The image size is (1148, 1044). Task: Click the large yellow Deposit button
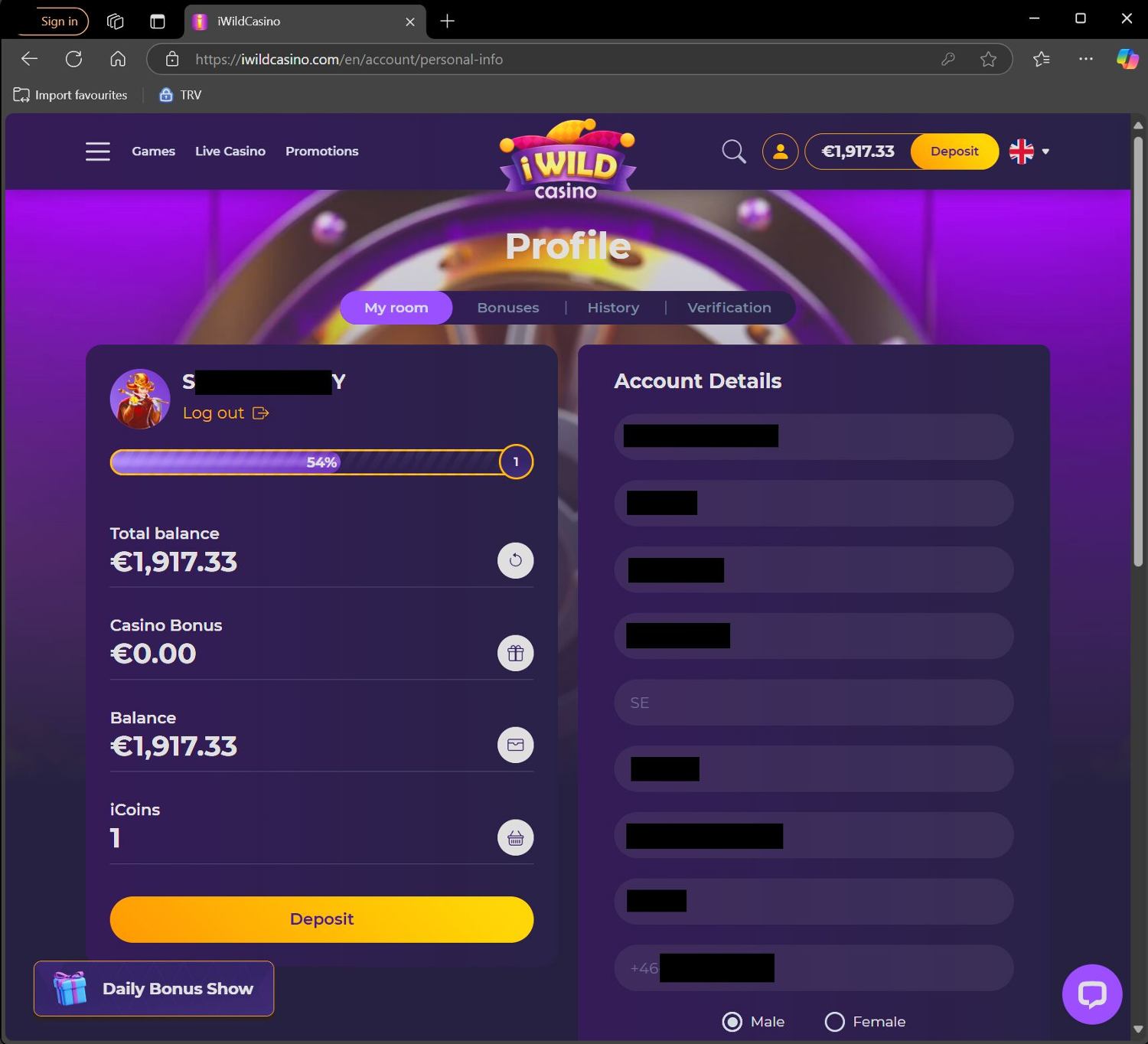[x=321, y=919]
